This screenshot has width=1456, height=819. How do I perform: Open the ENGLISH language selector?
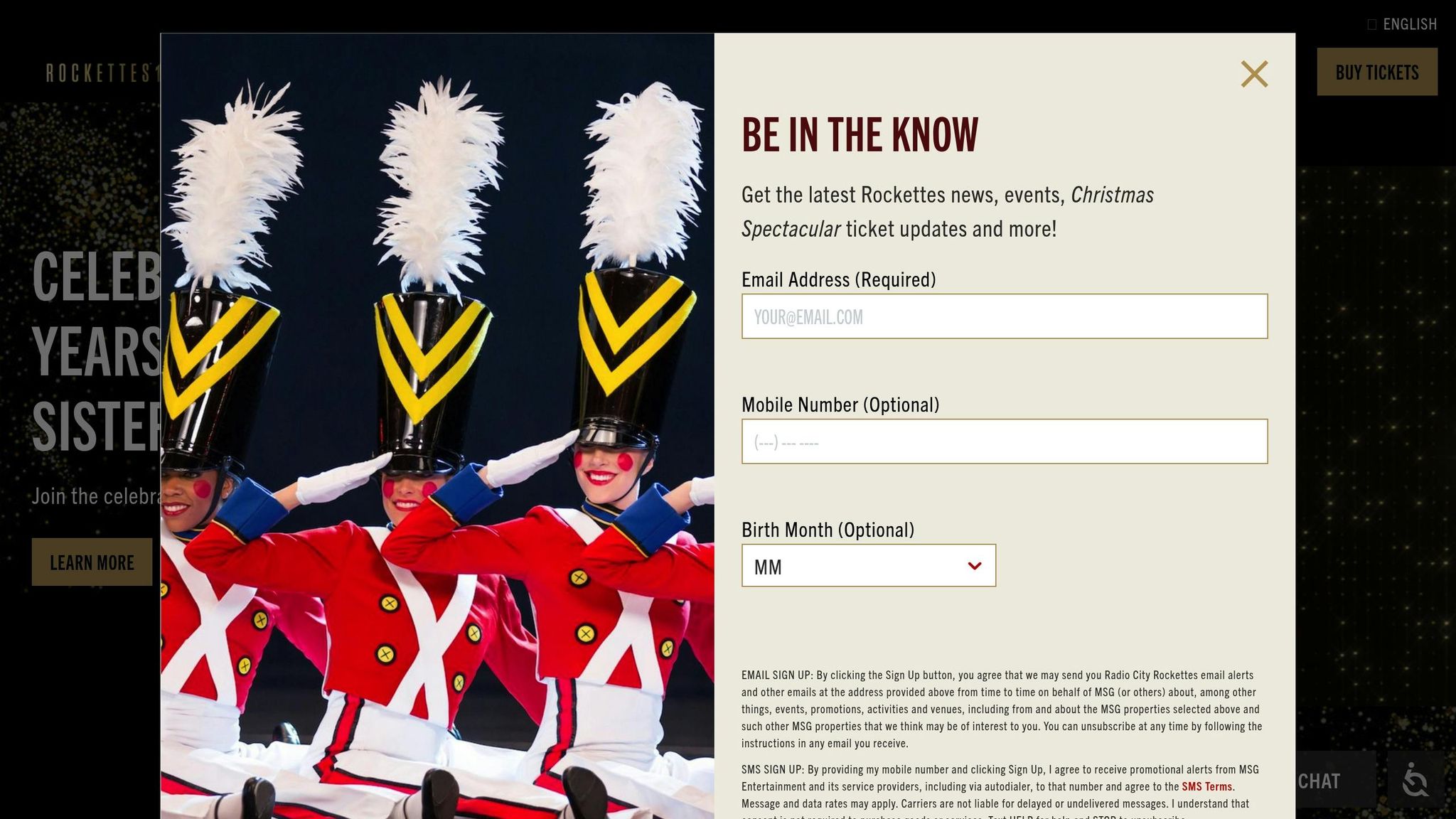(x=1402, y=24)
